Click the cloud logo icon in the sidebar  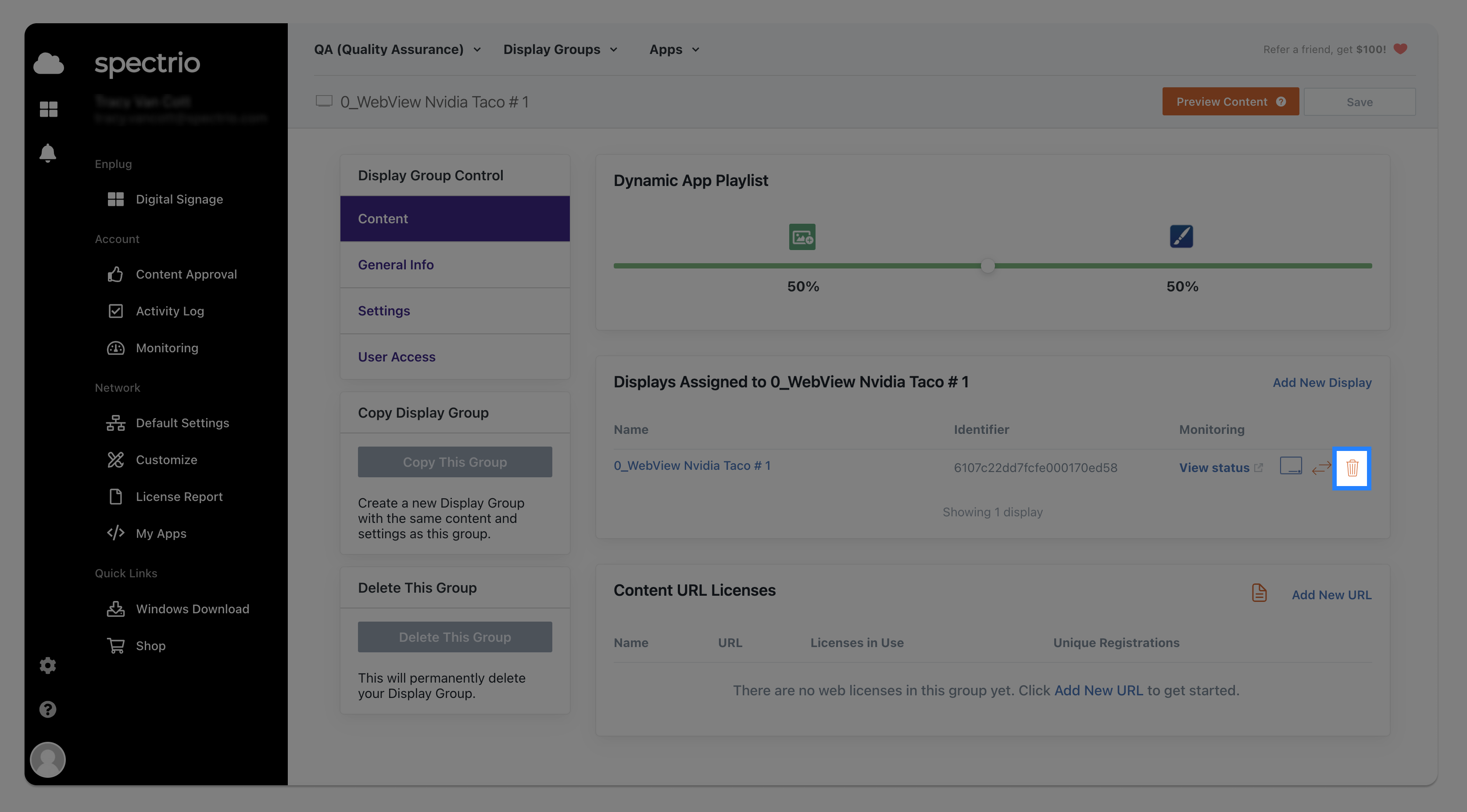[48, 63]
